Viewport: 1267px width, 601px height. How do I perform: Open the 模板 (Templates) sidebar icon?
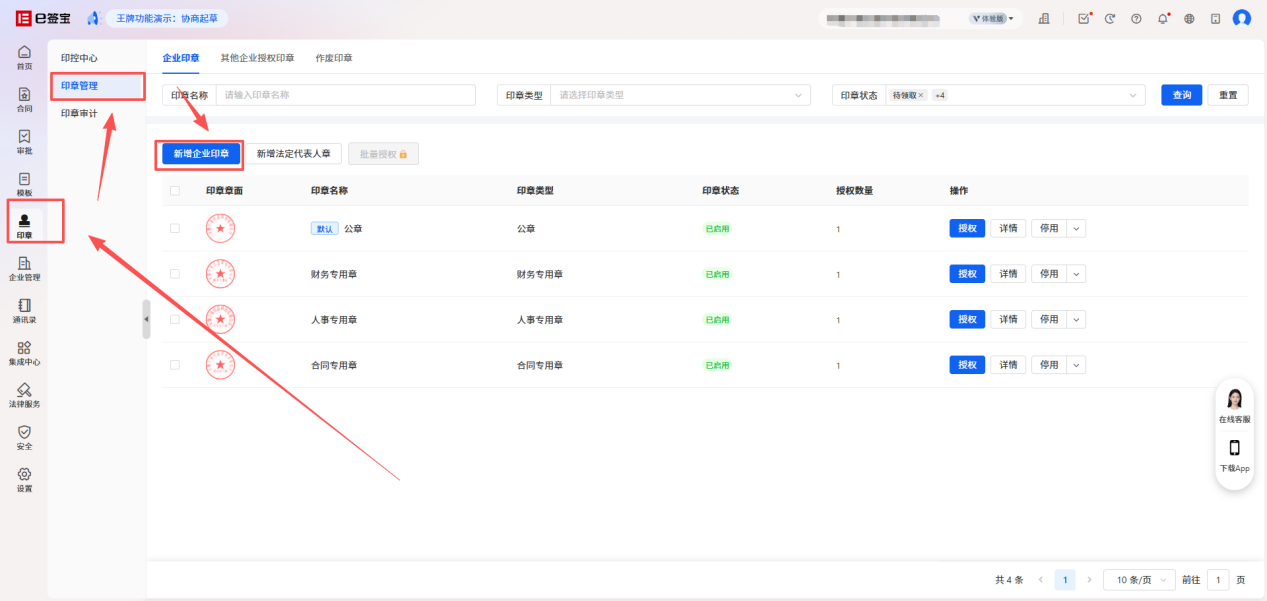coord(24,183)
